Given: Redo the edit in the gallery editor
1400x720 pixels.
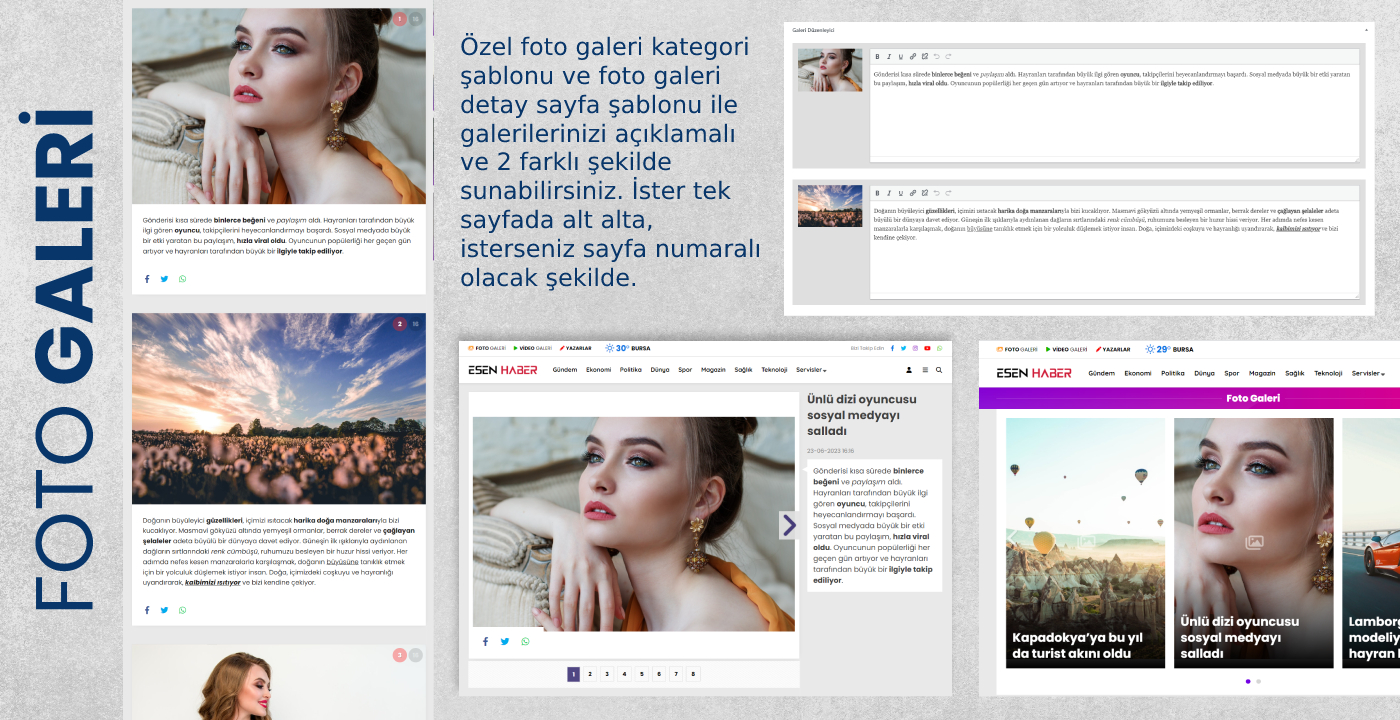Looking at the screenshot, I should pyautogui.click(x=948, y=56).
